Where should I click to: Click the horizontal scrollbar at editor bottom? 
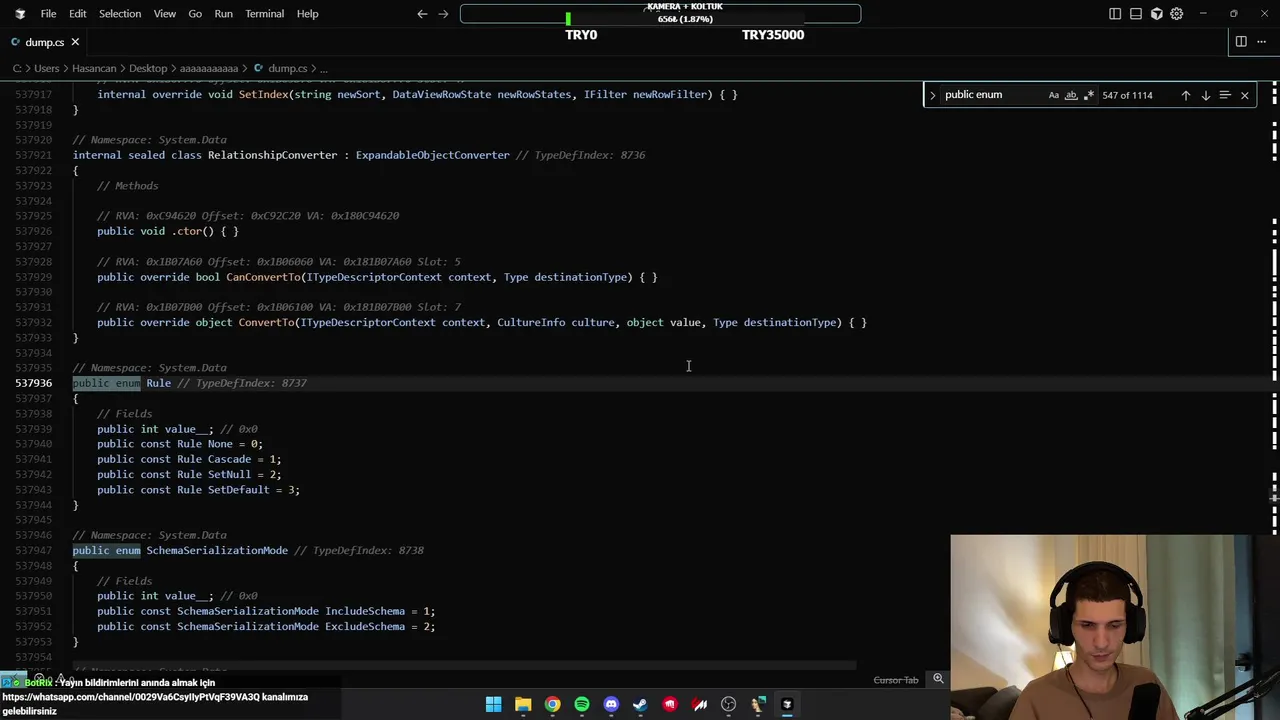[465, 666]
